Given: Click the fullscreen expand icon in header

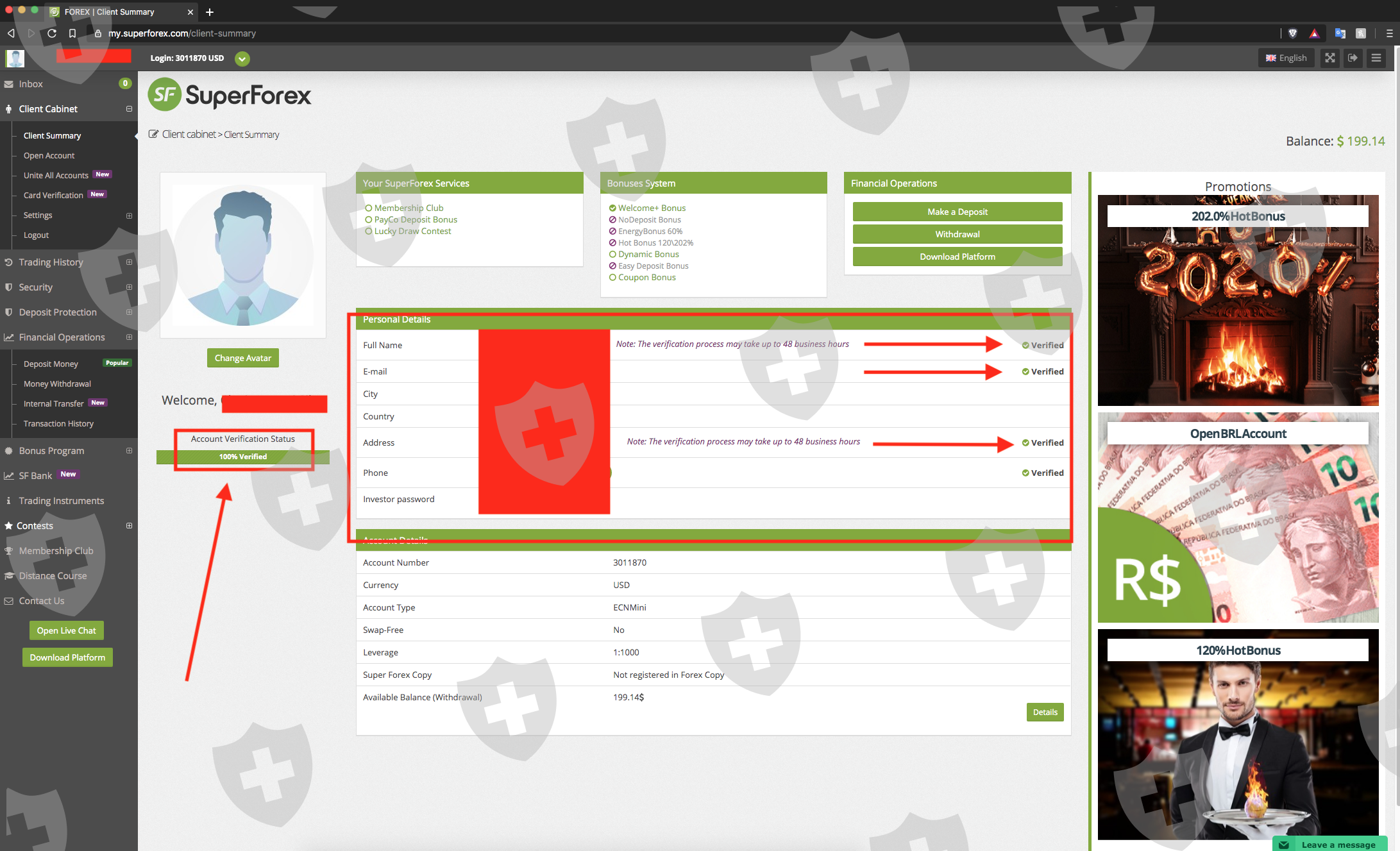Looking at the screenshot, I should pyautogui.click(x=1330, y=58).
